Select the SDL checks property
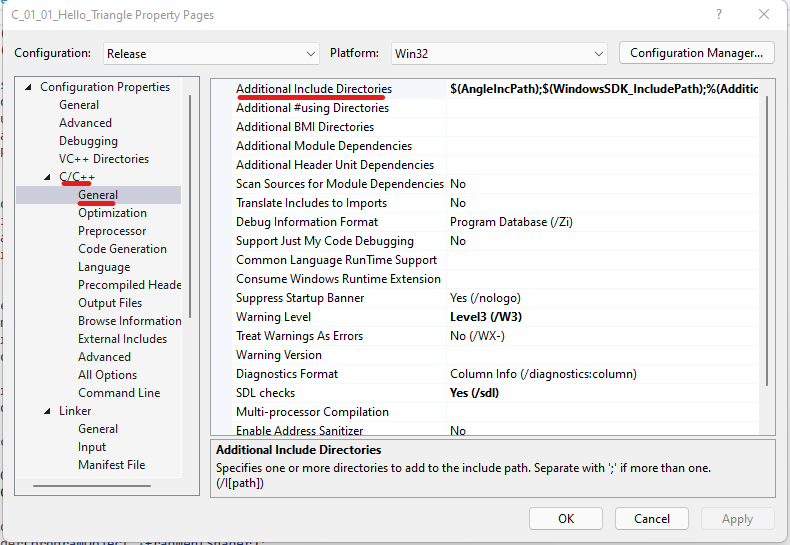The image size is (790, 545). pyautogui.click(x=265, y=393)
